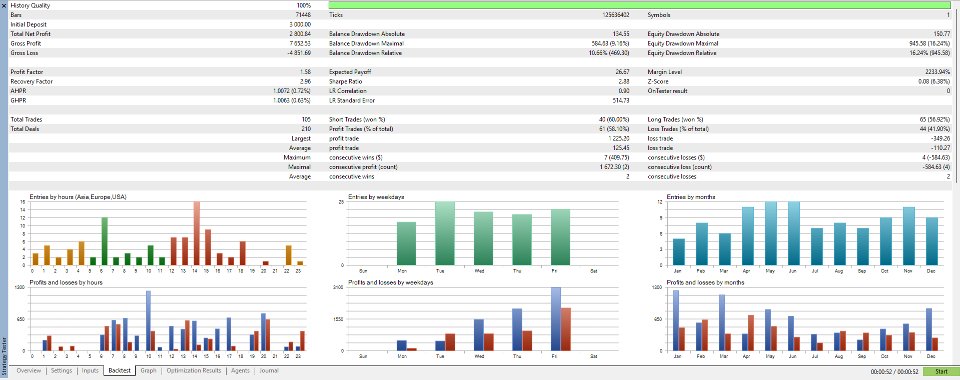
Task: Click the Jan bar in Entries by months
Action: (679, 251)
